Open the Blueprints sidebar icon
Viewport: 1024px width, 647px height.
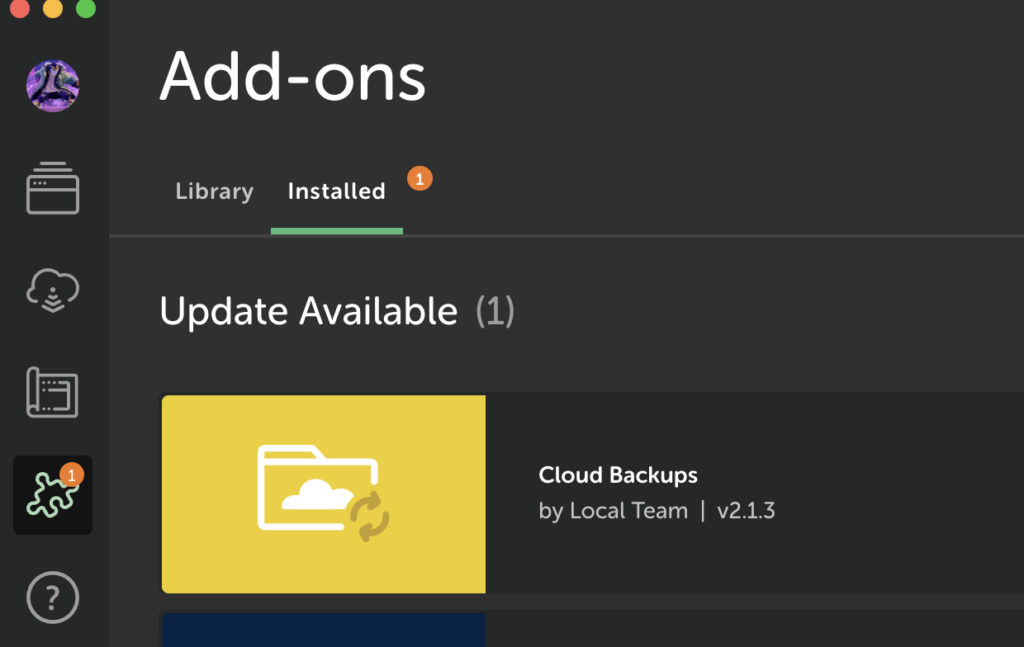click(x=53, y=393)
